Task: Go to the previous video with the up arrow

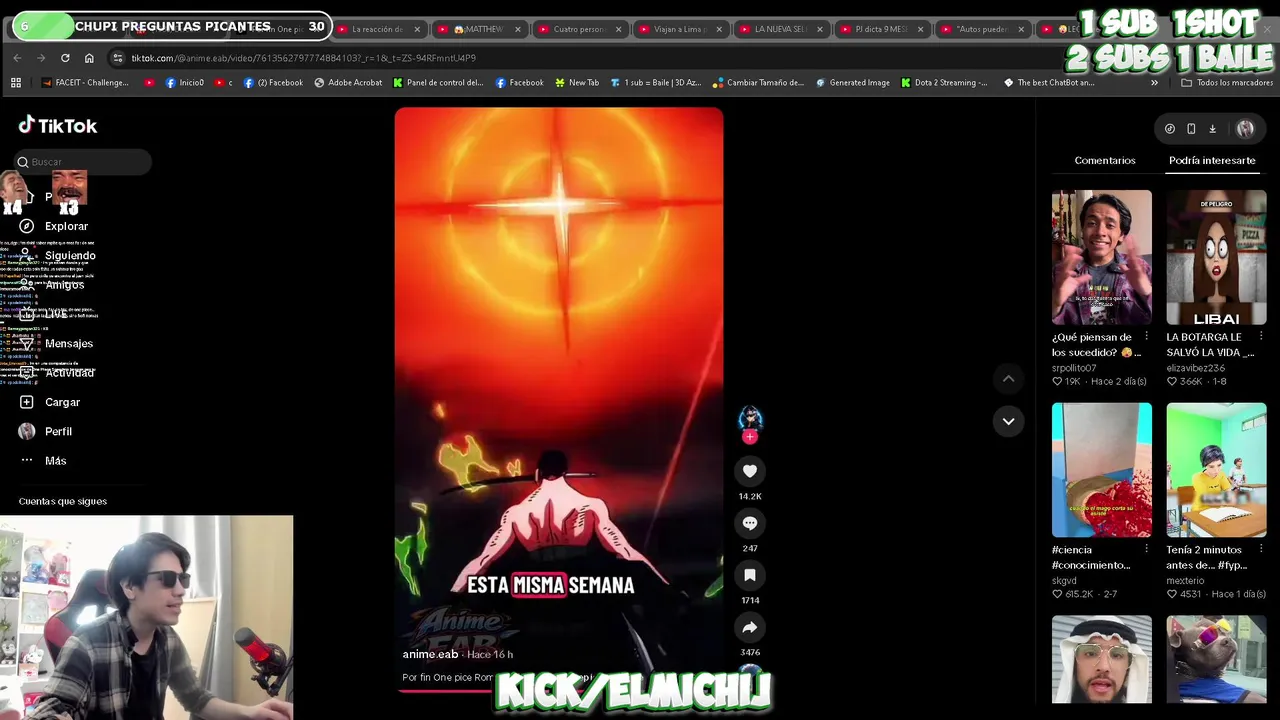Action: [x=1008, y=378]
